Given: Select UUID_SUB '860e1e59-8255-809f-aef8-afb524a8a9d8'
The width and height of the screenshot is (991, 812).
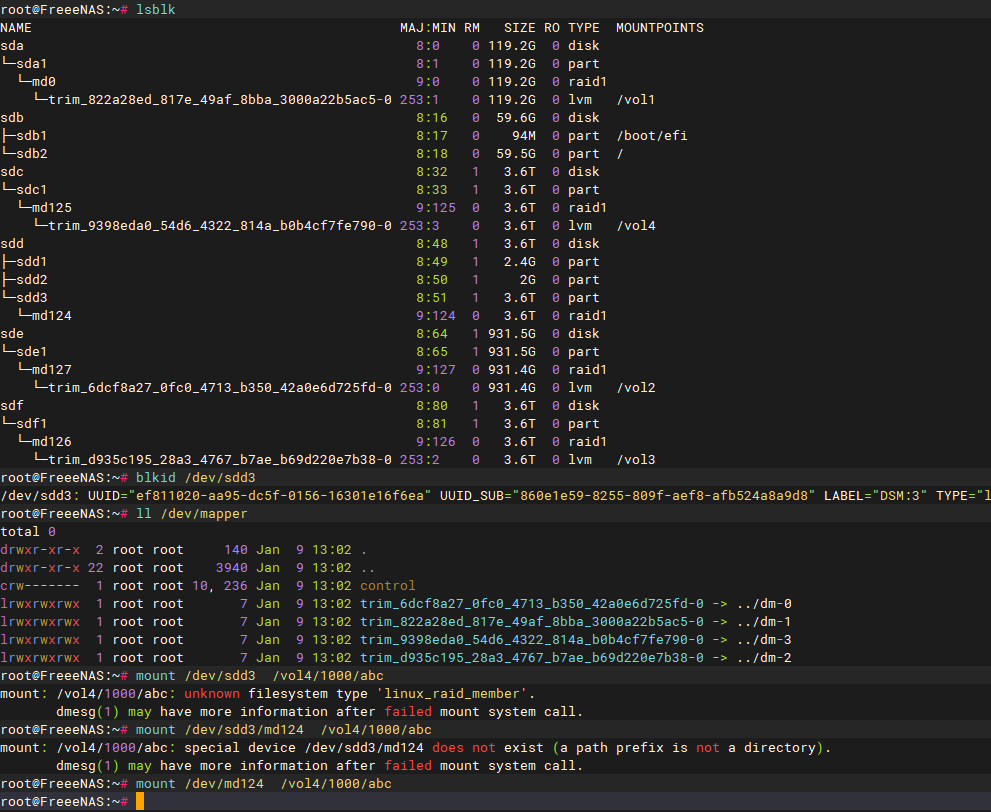Looking at the screenshot, I should coord(664,495).
